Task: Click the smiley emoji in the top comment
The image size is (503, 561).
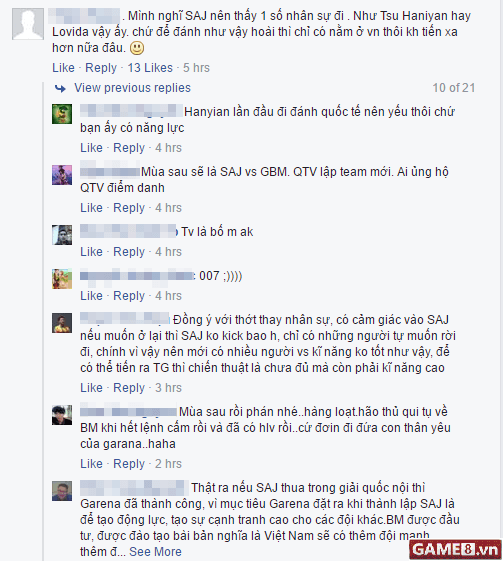Action: [x=137, y=48]
